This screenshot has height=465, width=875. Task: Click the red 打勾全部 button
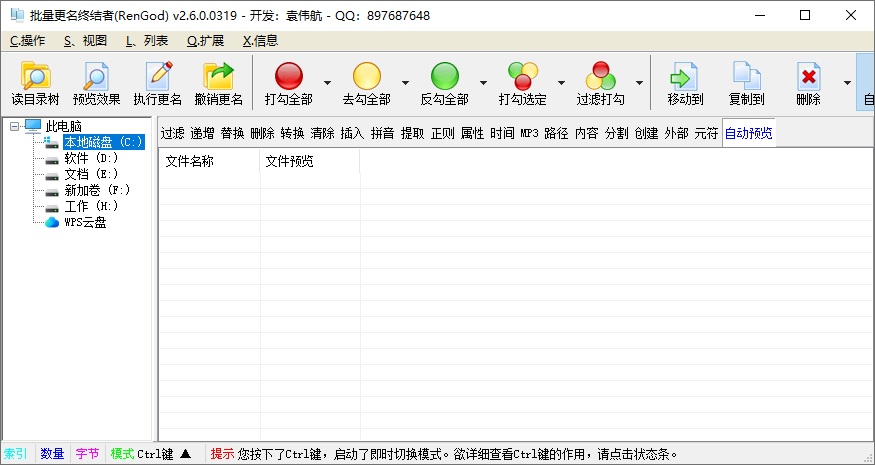coord(289,76)
